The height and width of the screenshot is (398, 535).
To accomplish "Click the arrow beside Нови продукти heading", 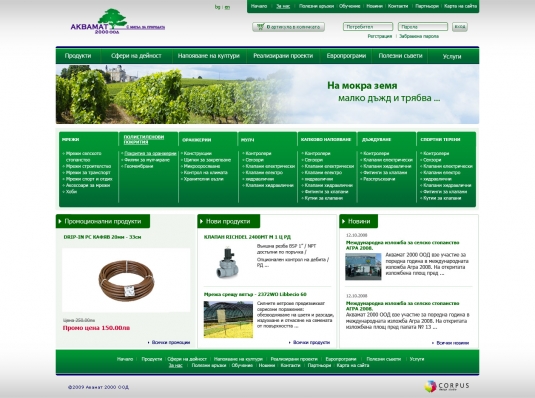I will tap(202, 222).
